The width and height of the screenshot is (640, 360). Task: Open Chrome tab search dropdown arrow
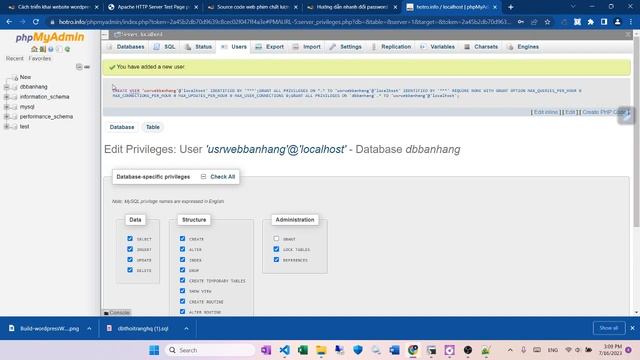pos(572,7)
